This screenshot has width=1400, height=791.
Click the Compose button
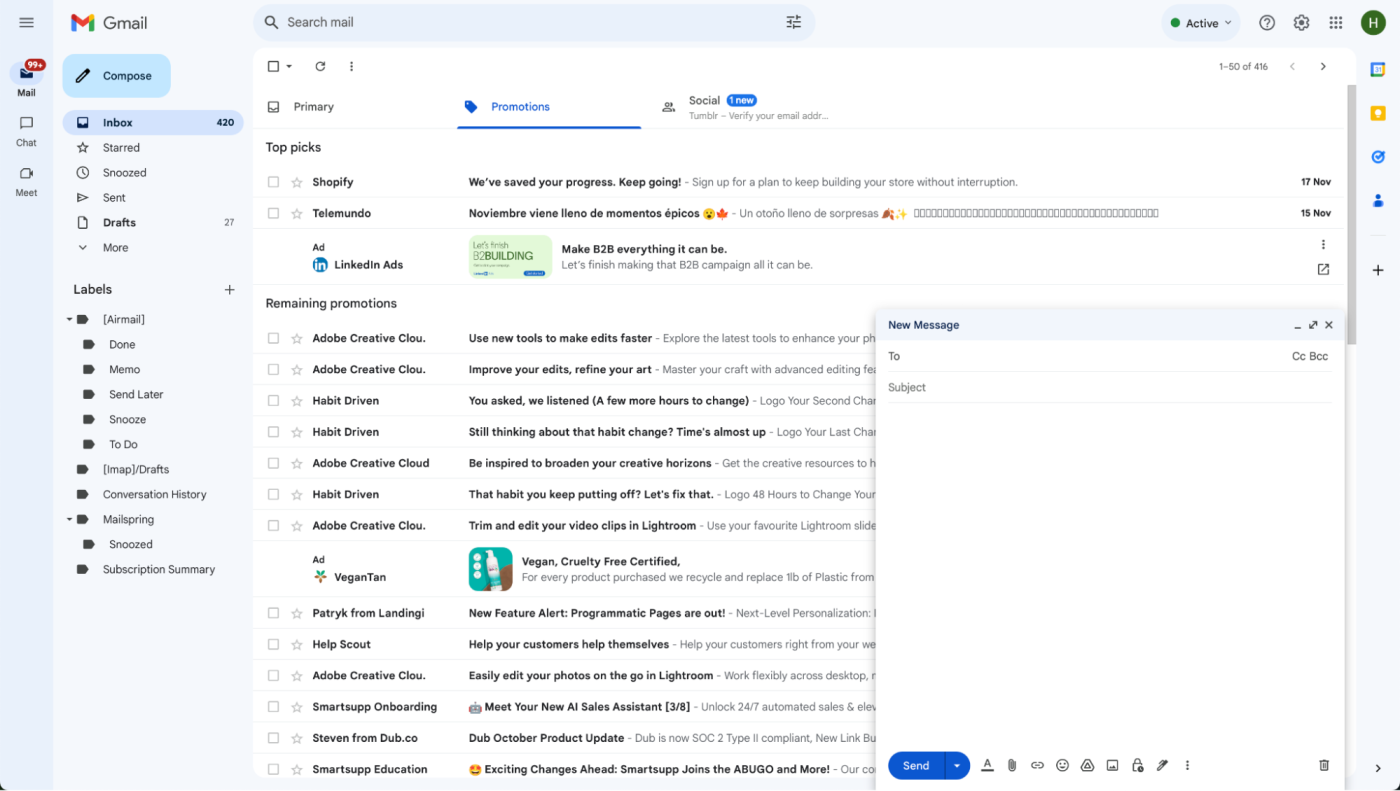[116, 76]
